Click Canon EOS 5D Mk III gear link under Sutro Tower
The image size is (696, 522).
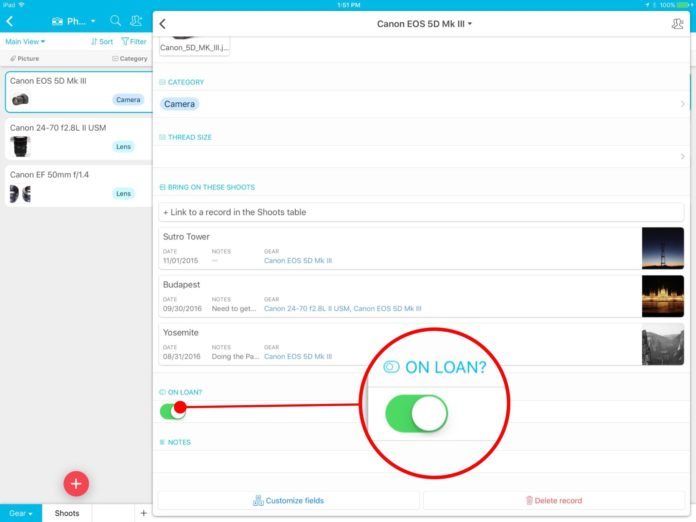point(298,261)
